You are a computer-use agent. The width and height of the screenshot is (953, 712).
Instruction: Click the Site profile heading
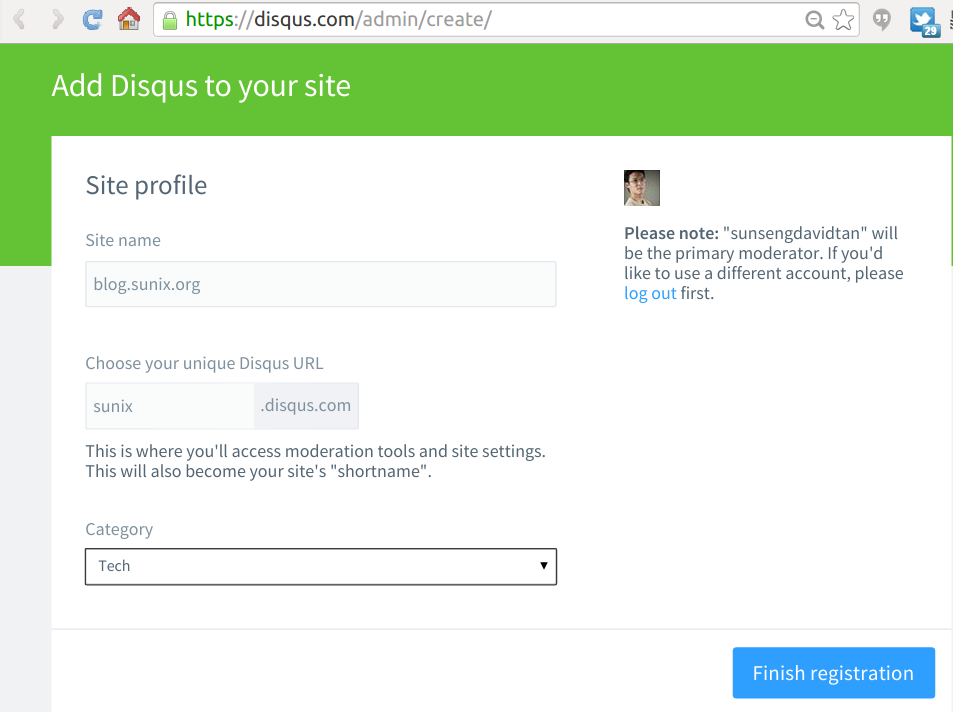pyautogui.click(x=146, y=185)
